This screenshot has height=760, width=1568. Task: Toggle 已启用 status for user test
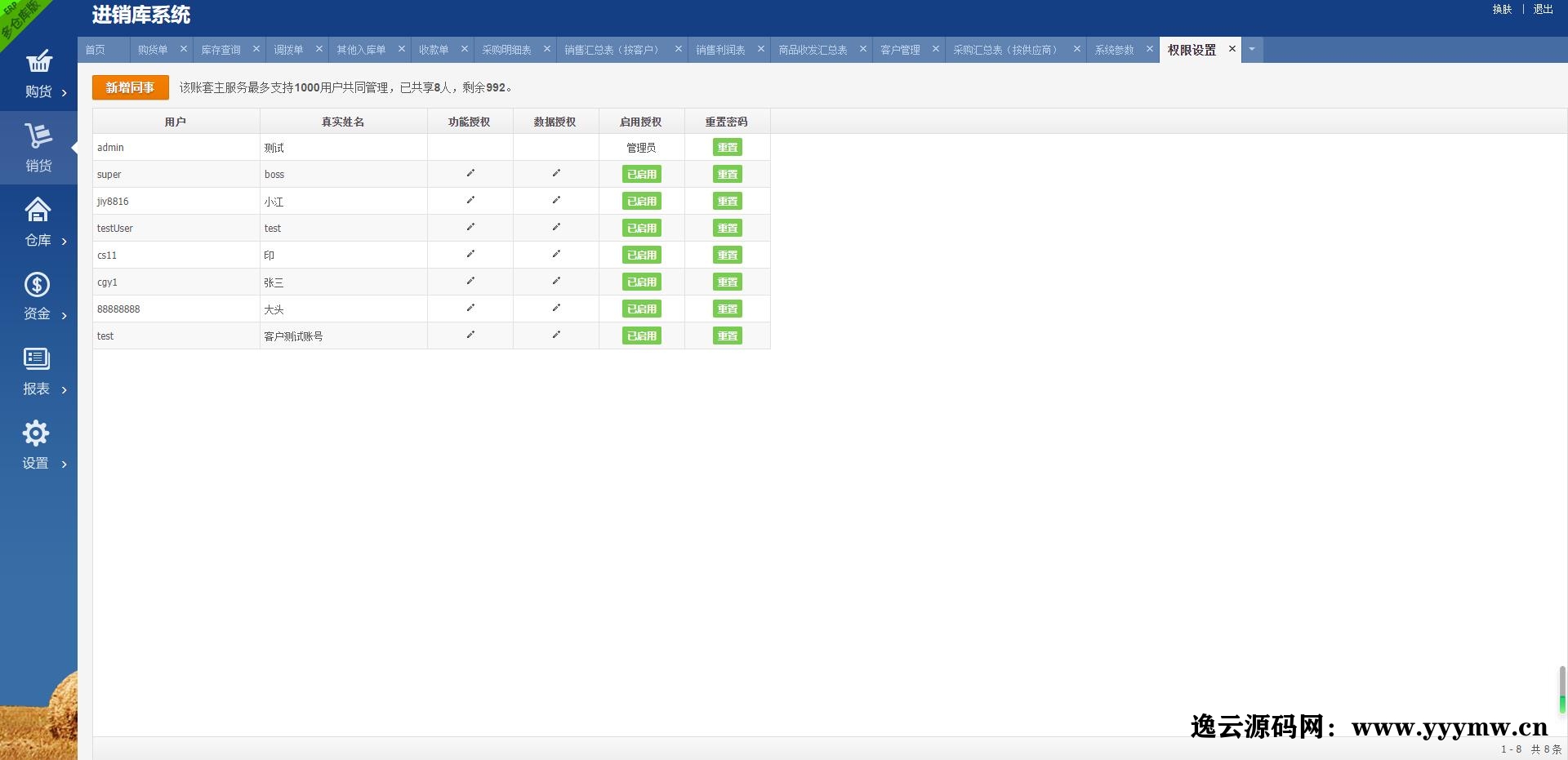pyautogui.click(x=642, y=336)
